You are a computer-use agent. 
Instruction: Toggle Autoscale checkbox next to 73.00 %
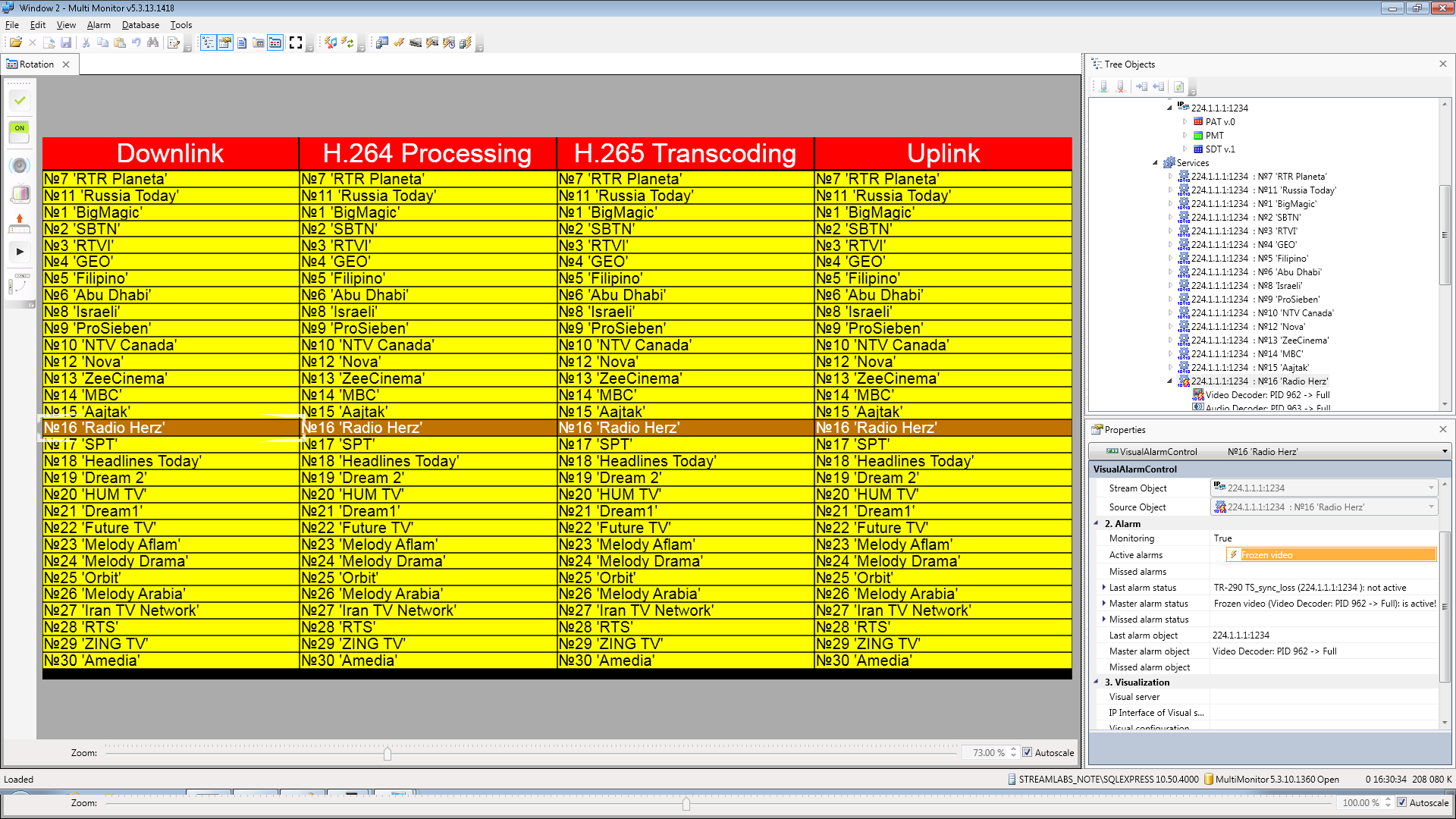1027,752
